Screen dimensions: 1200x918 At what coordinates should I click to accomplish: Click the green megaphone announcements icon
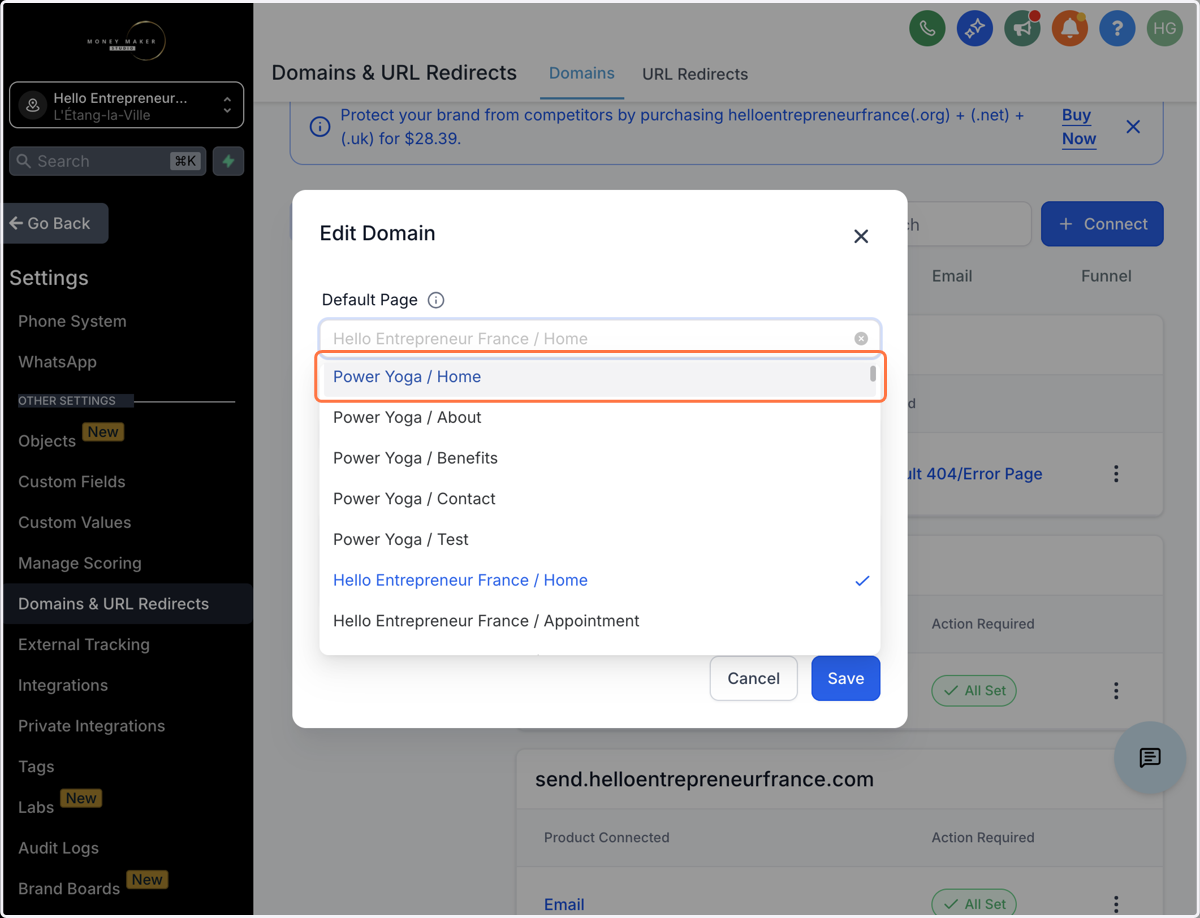[x=1022, y=29]
